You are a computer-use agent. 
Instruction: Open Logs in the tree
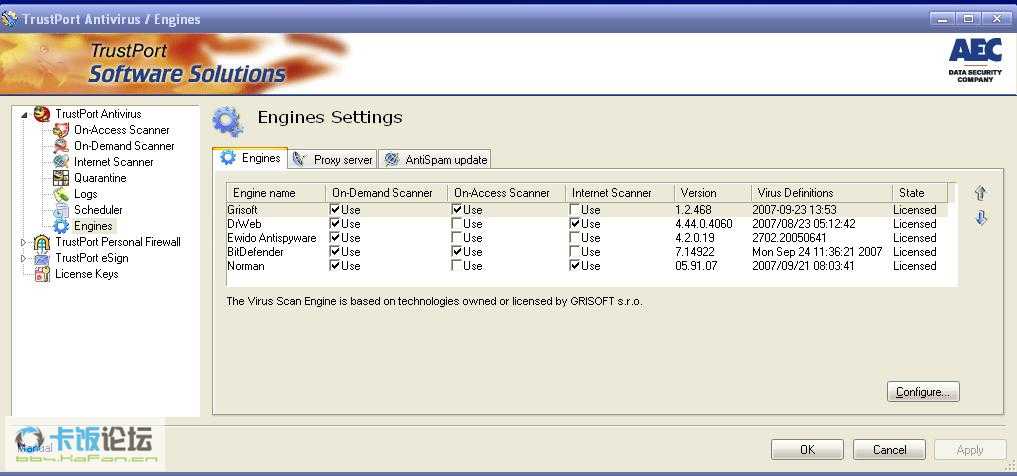click(85, 194)
